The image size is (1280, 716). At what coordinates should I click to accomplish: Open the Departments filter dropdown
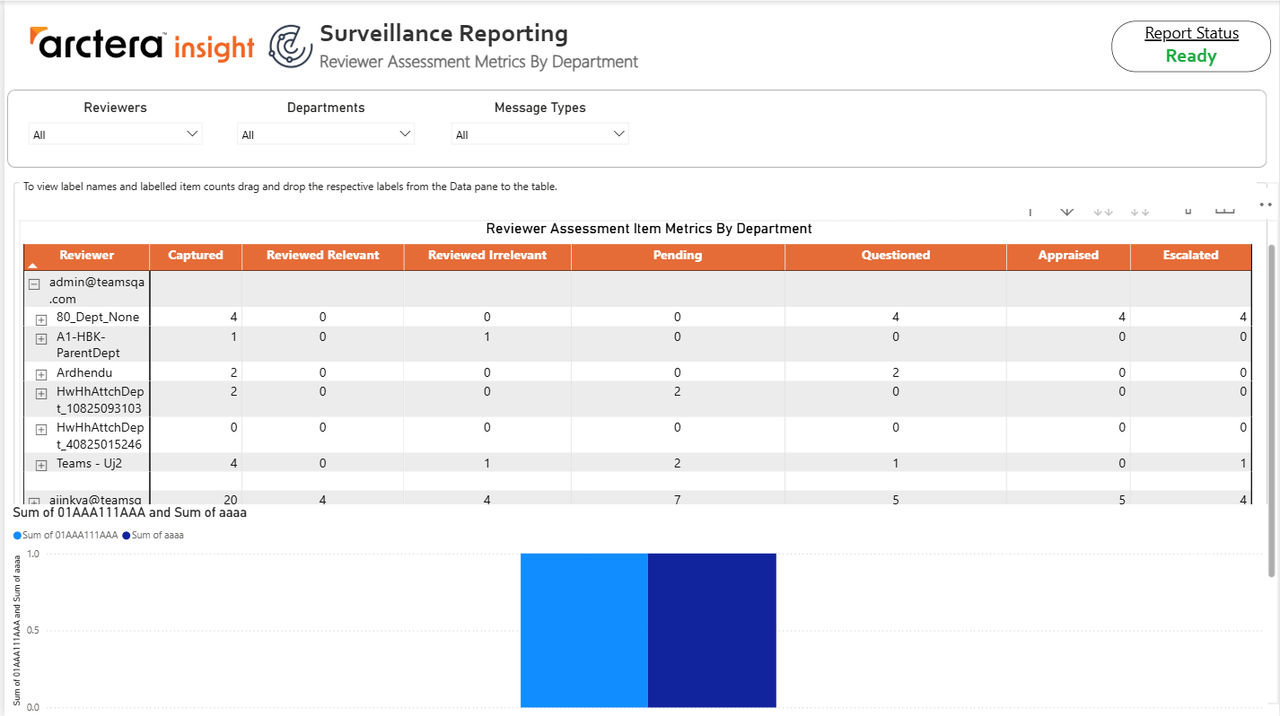pos(325,134)
